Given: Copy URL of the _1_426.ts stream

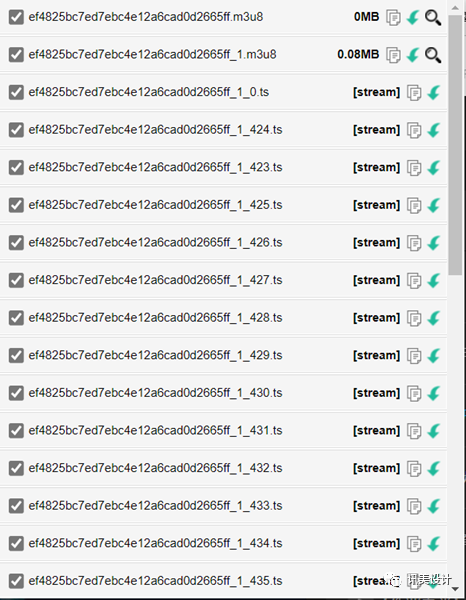Looking at the screenshot, I should coord(414,243).
